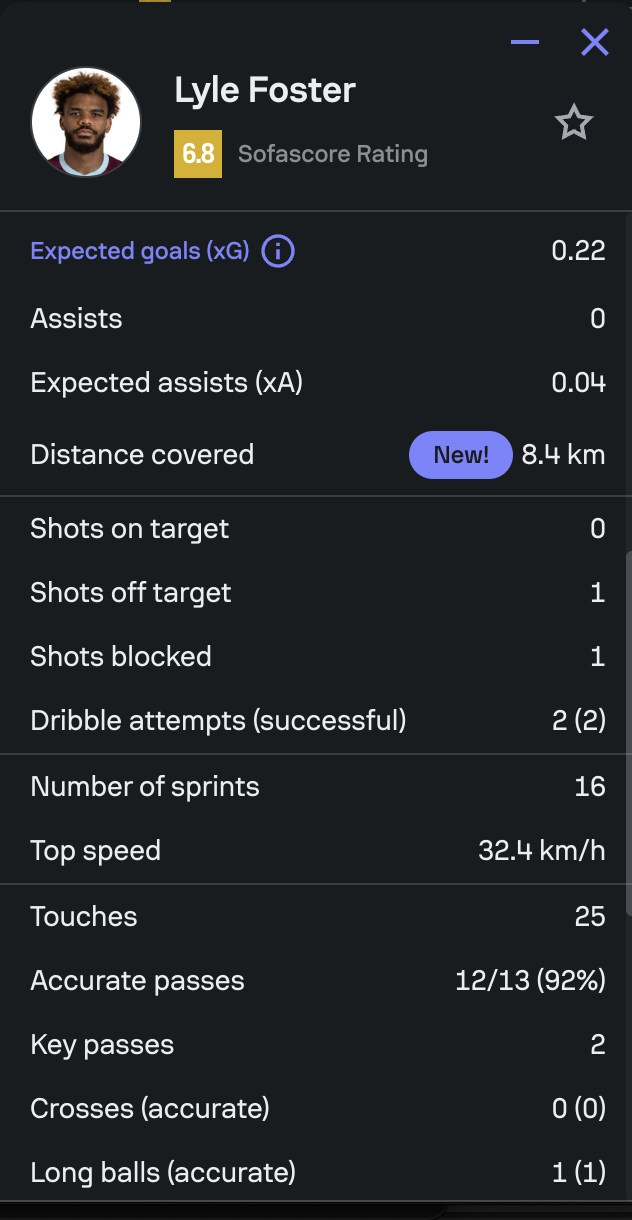Click the New! badge

point(460,455)
